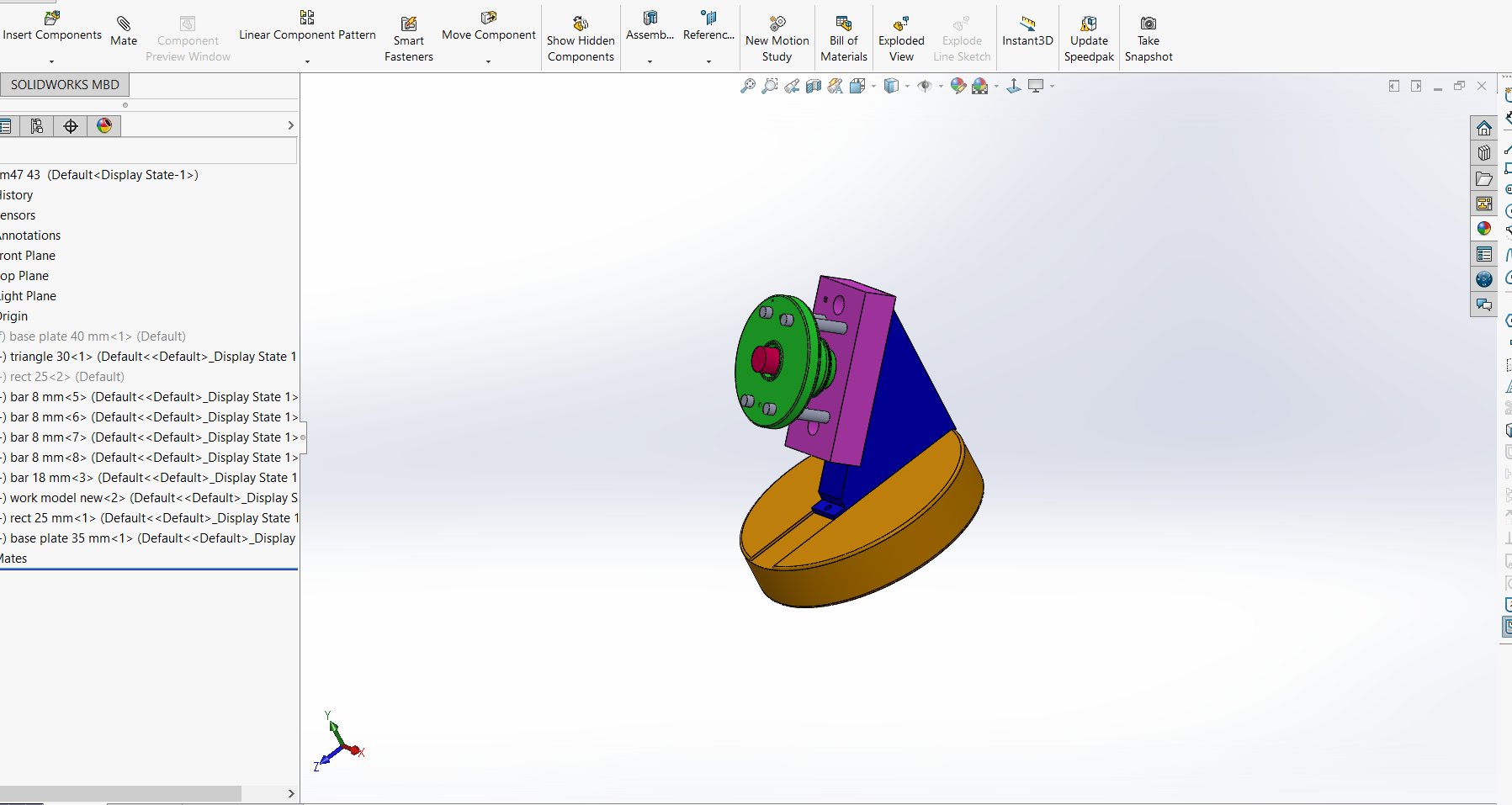This screenshot has width=1512, height=805.
Task: Open the Linear Component Pattern dropdown arrow
Action: coord(307,61)
